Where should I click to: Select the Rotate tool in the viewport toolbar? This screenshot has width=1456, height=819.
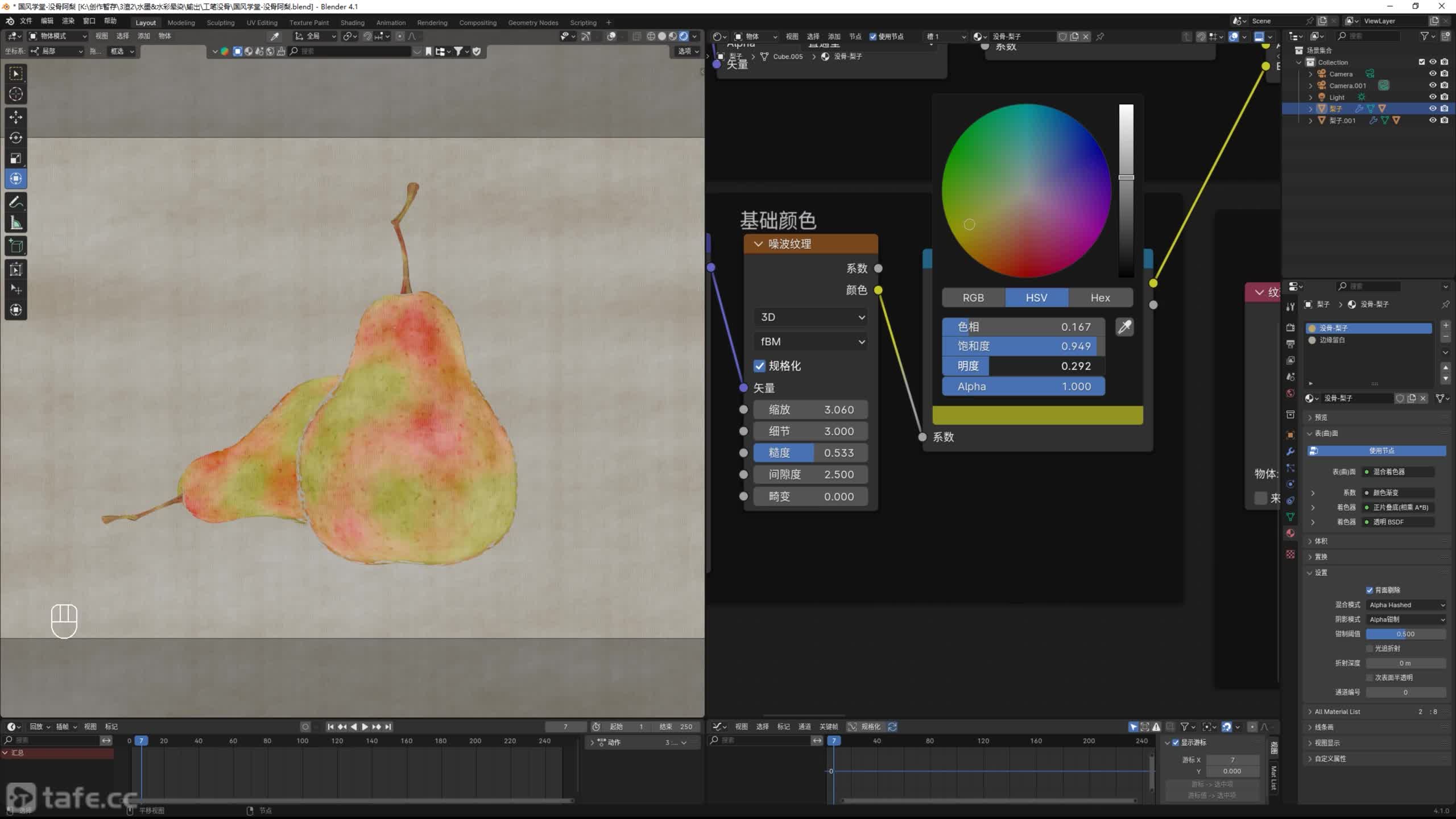coord(16,138)
